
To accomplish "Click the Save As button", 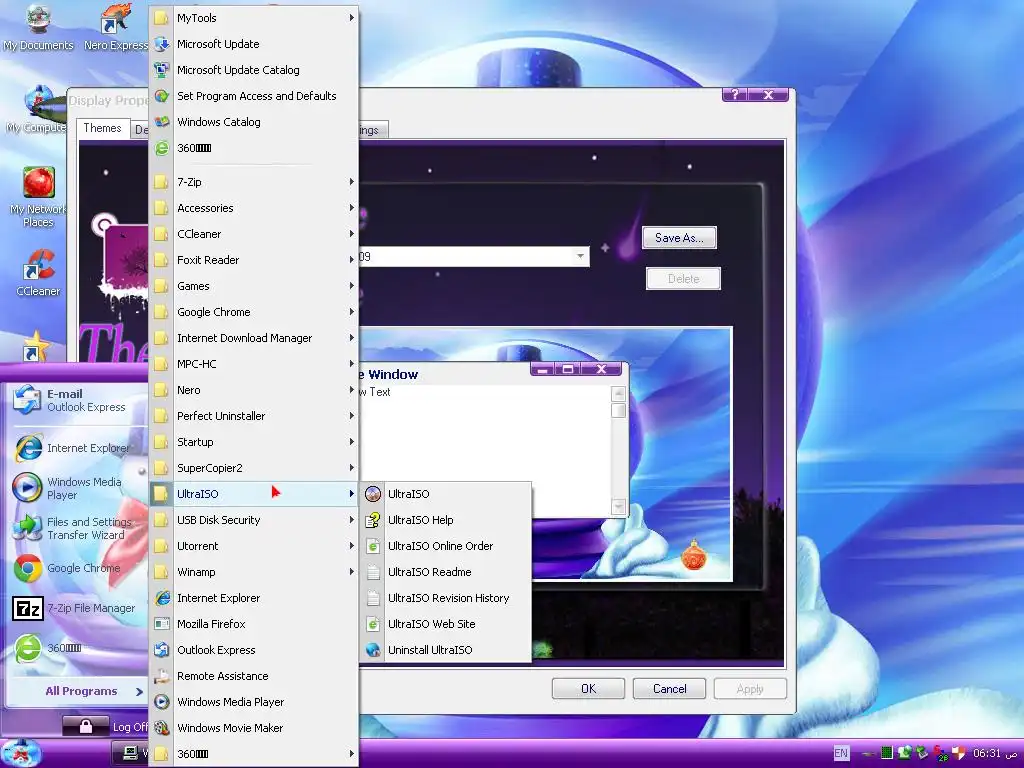I will click(679, 238).
